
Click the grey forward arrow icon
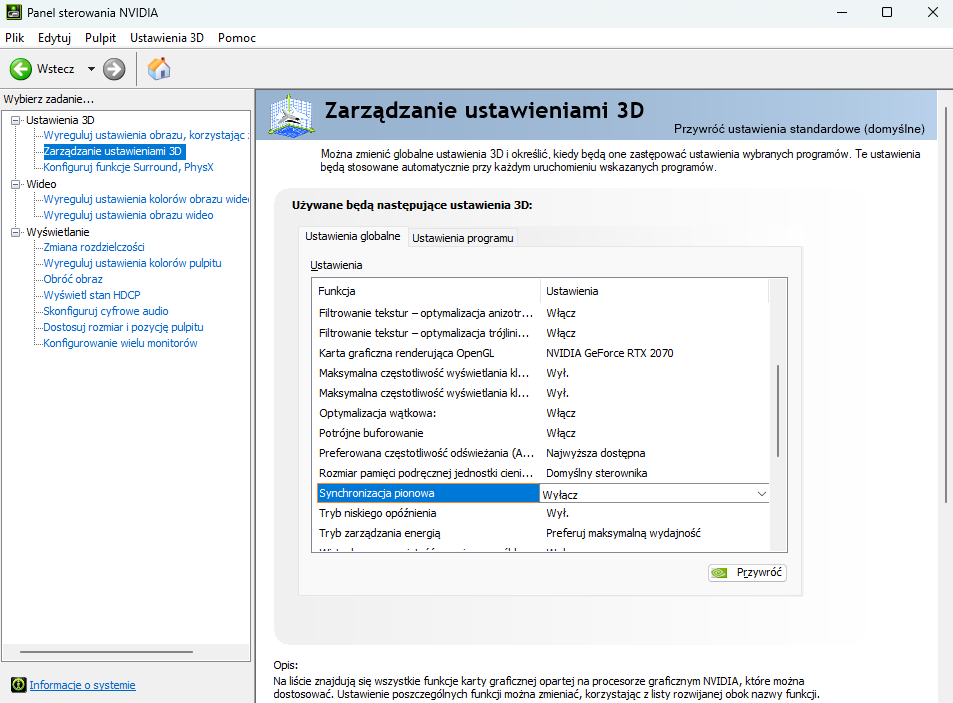coord(114,69)
